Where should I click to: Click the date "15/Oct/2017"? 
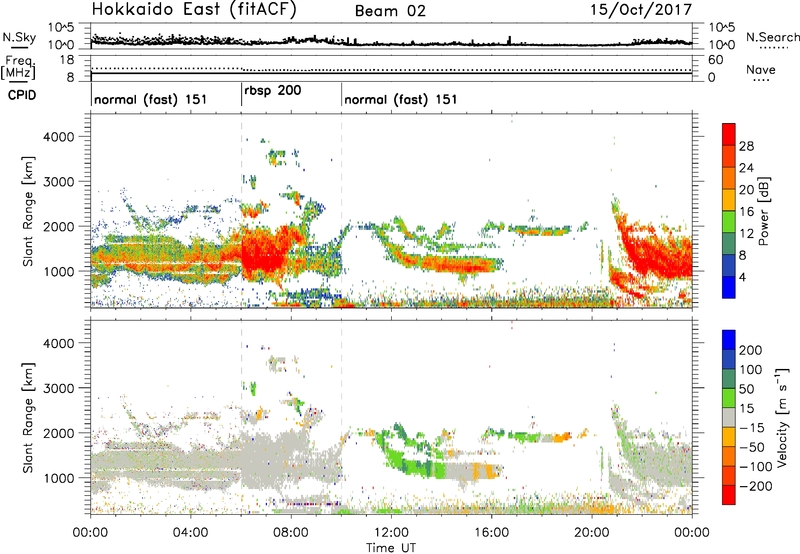click(641, 10)
